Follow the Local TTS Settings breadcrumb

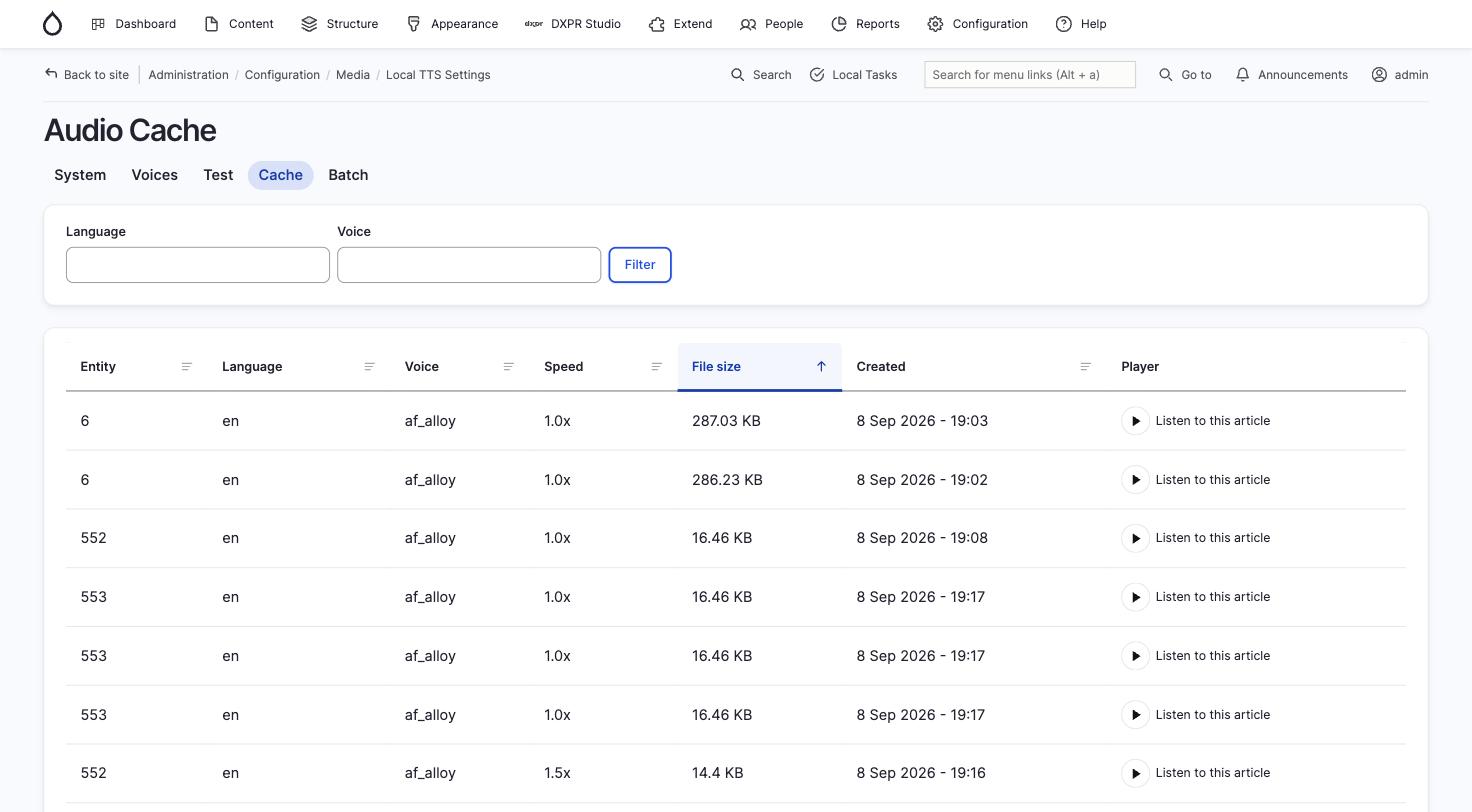tap(438, 75)
